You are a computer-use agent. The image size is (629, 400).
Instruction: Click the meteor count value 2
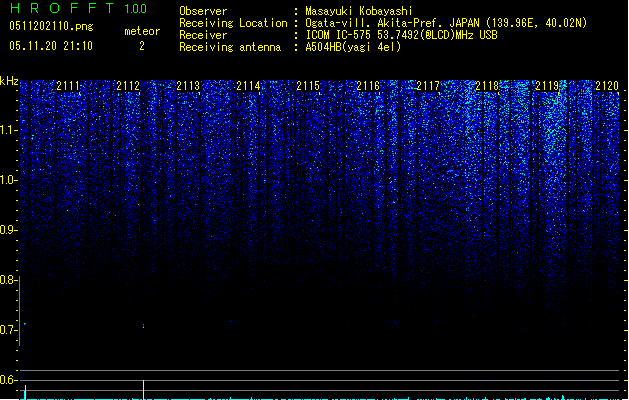pyautogui.click(x=142, y=46)
